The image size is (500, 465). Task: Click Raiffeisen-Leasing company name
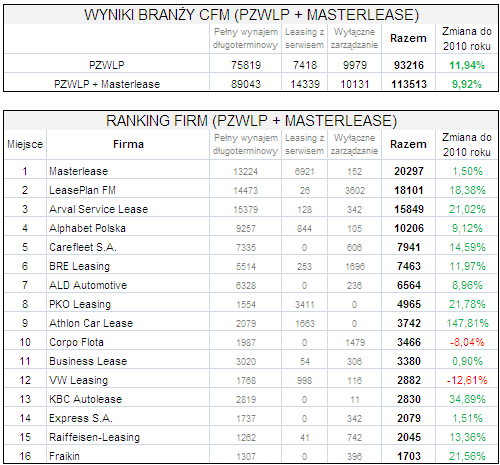[x=94, y=437]
